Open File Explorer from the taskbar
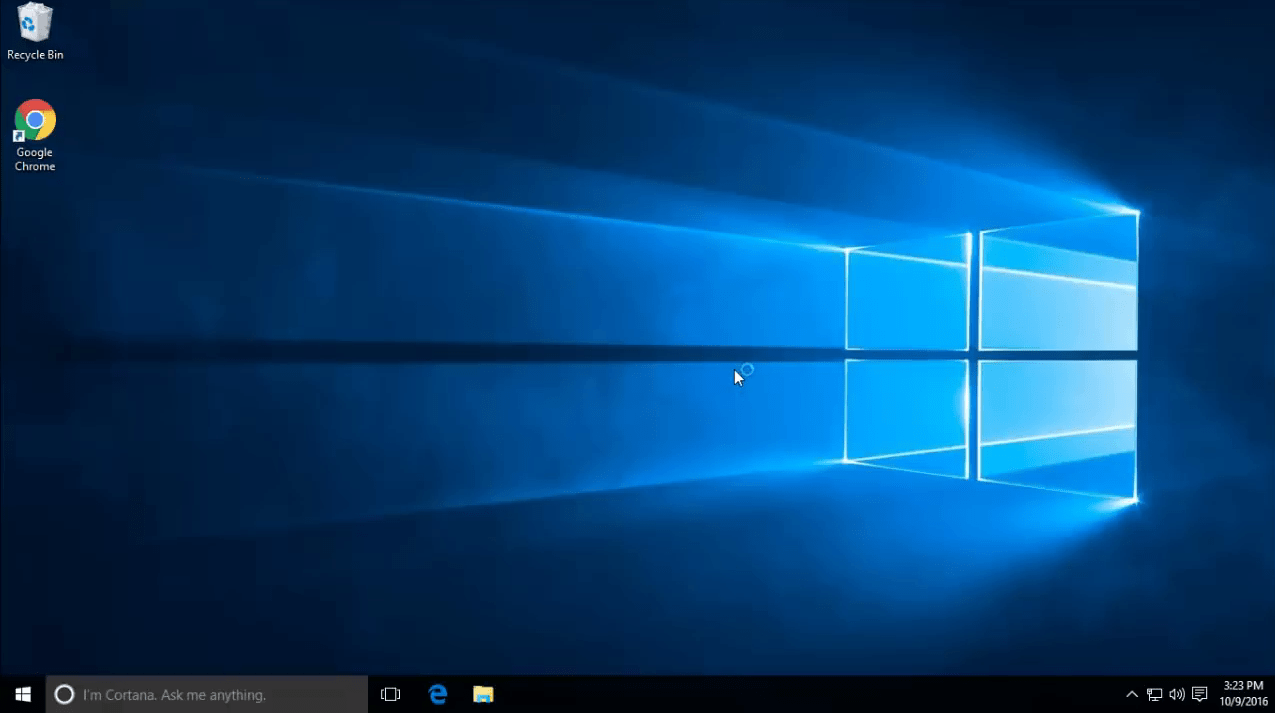Image resolution: width=1275 pixels, height=713 pixels. tap(484, 694)
